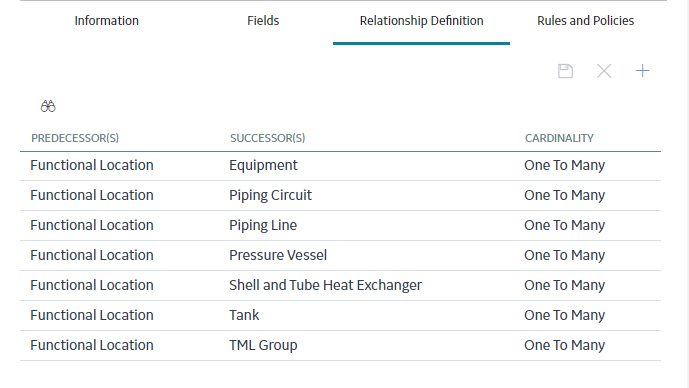Viewport: 689px width, 388px height.
Task: Sort by the Predecessor(s) column header
Action: pyautogui.click(x=75, y=138)
